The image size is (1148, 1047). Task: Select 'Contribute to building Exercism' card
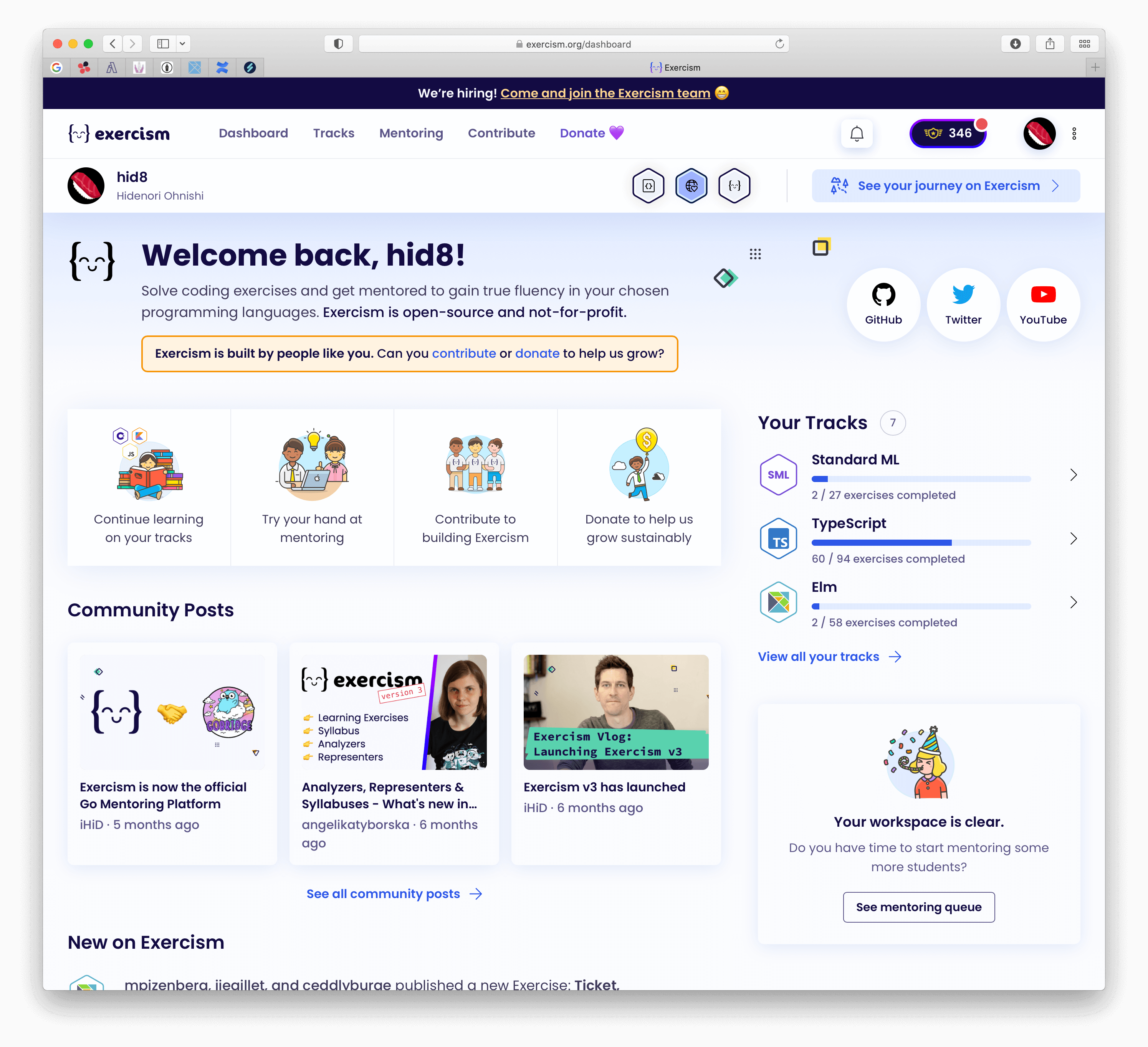click(x=475, y=487)
